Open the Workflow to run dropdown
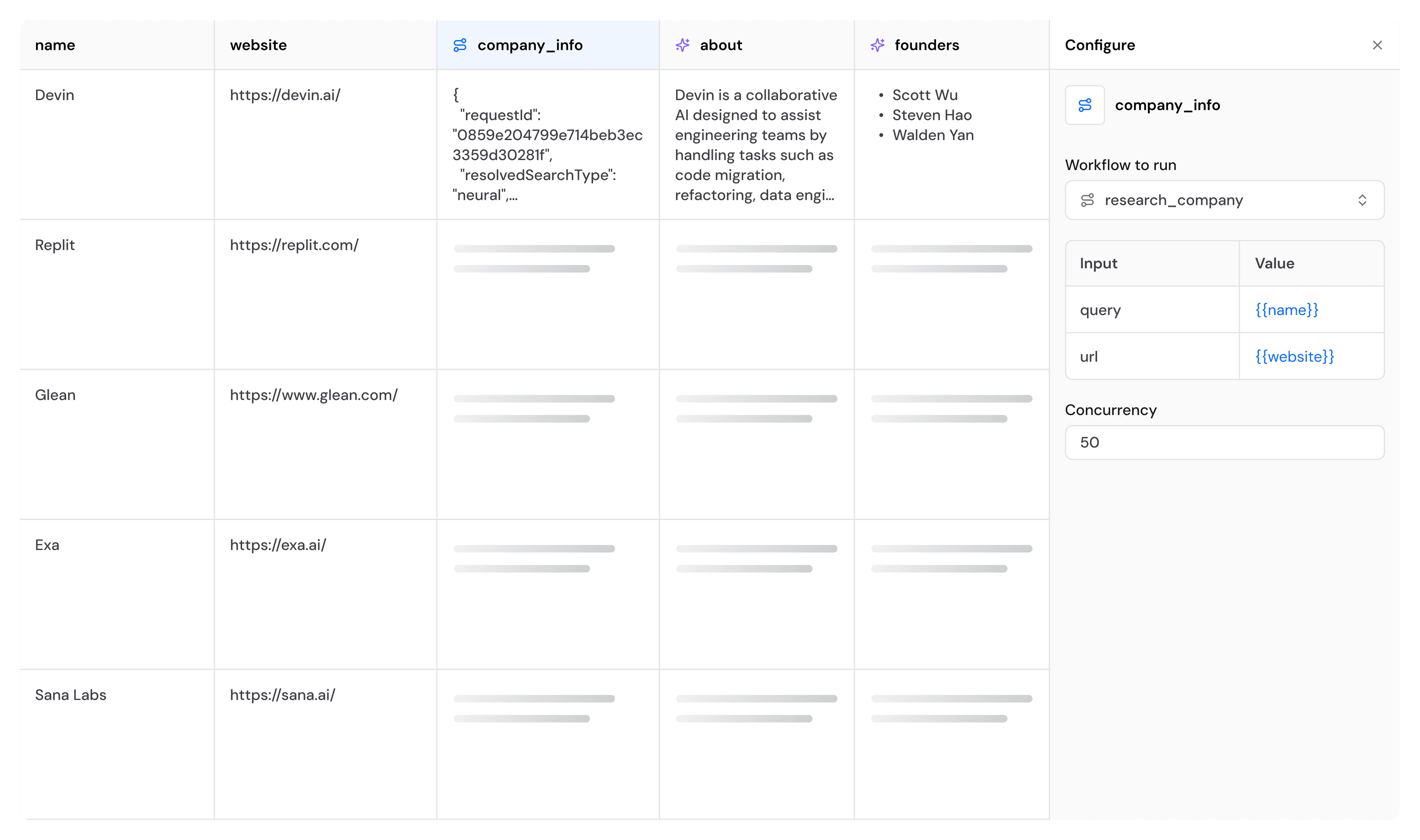This screenshot has width=1420, height=840. point(1224,200)
